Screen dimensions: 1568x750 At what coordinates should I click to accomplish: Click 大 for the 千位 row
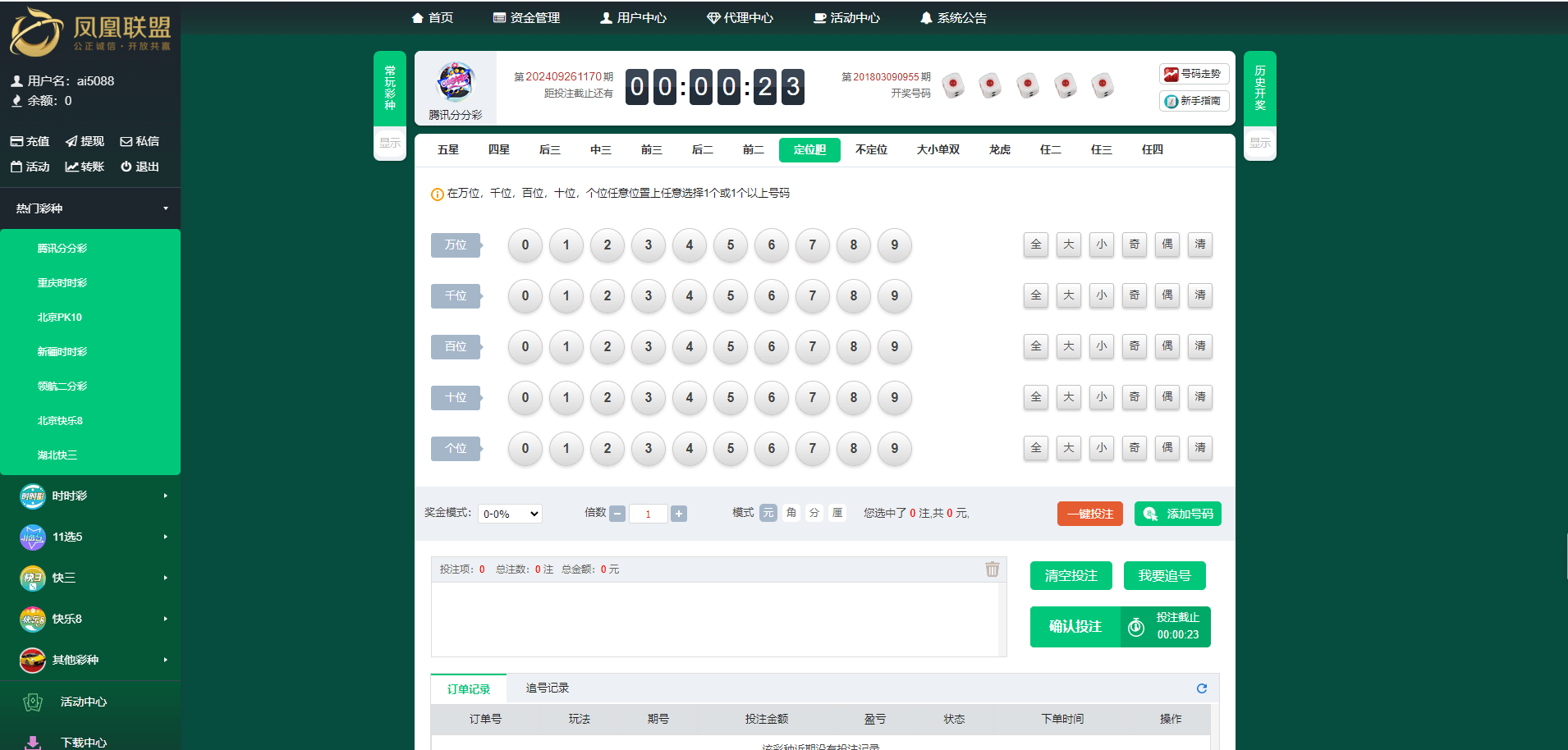coord(1069,295)
